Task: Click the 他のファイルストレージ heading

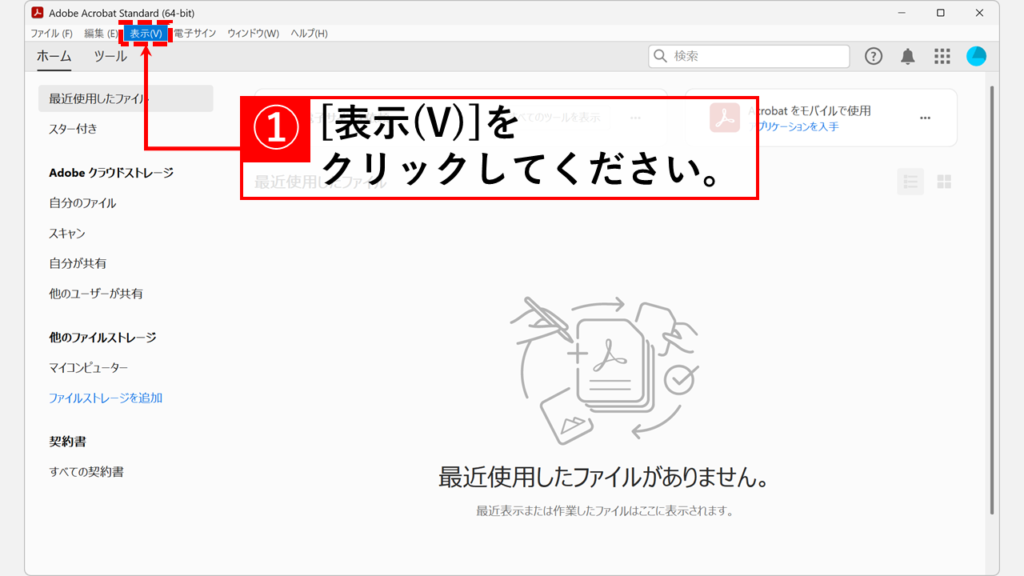Action: pyautogui.click(x=103, y=338)
